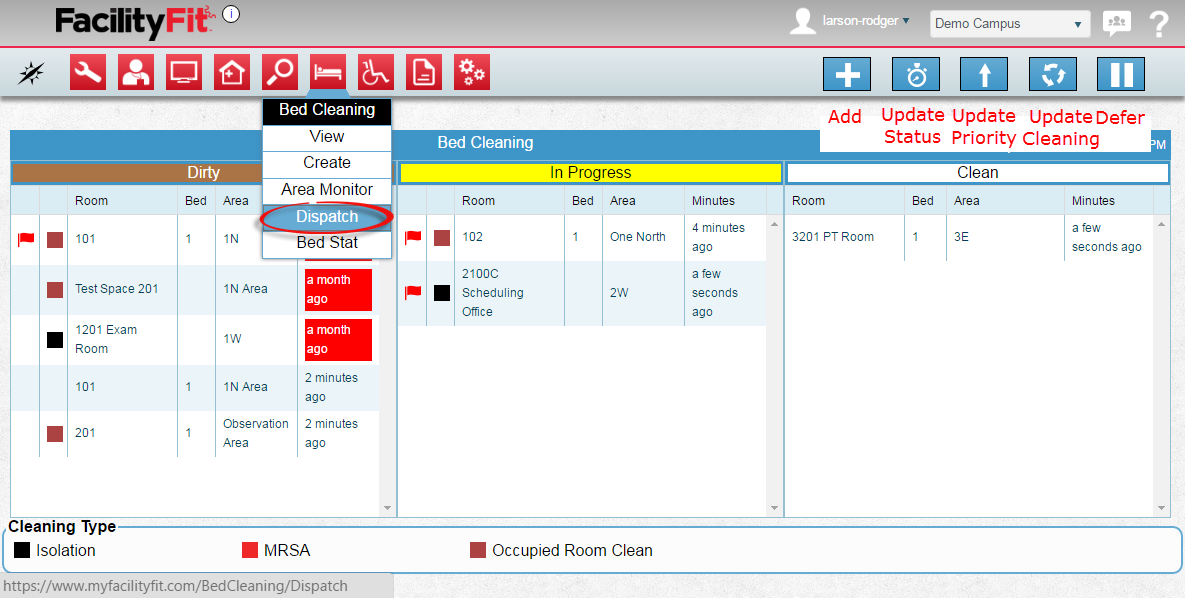Click the wrench maintenance icon
The image size is (1185, 598).
[88, 72]
